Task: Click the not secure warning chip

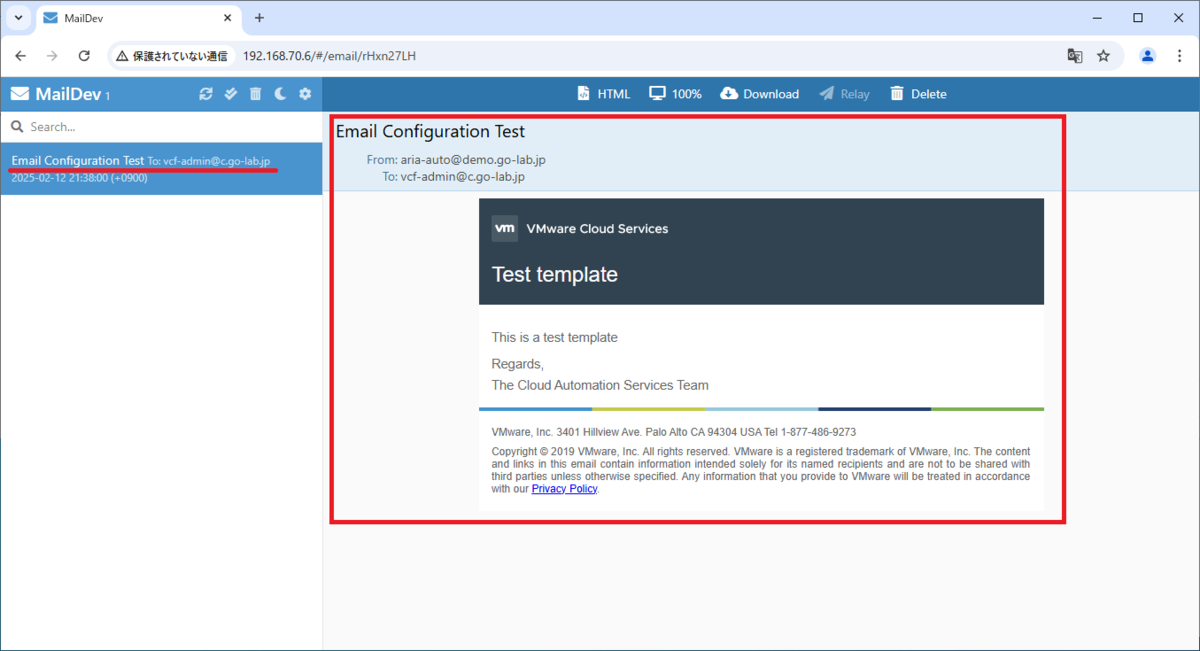Action: [x=172, y=56]
